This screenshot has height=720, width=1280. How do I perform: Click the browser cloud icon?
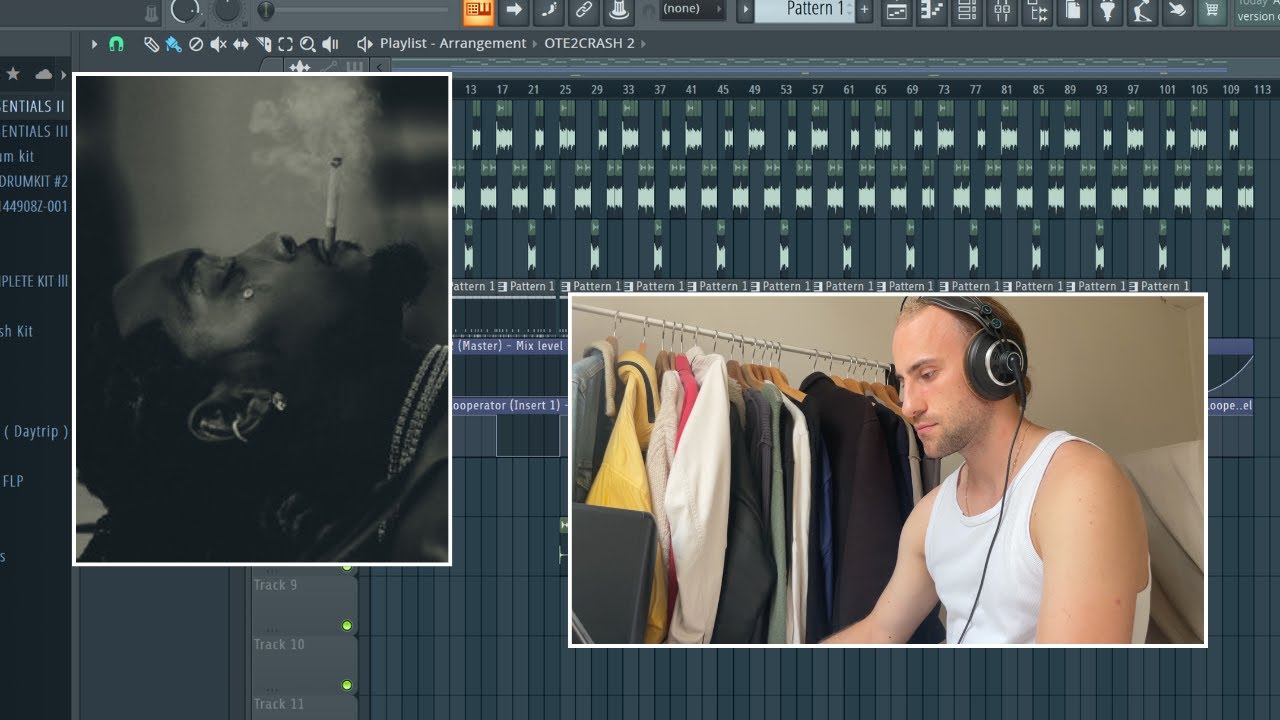(43, 74)
